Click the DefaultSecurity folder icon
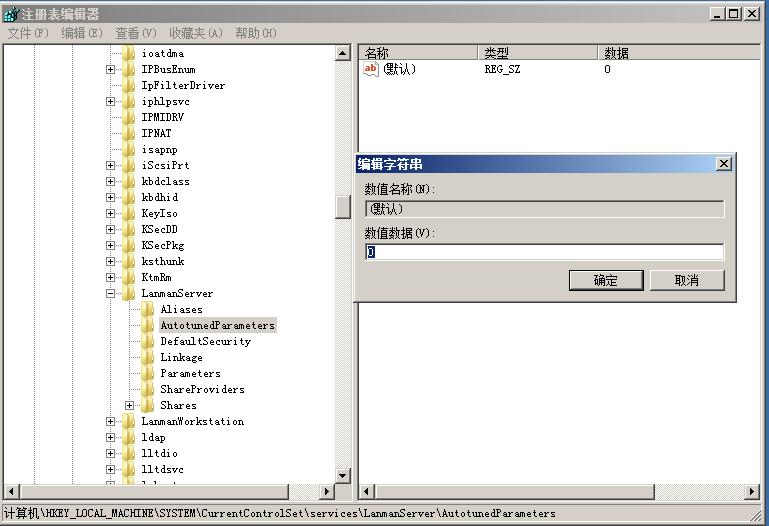Viewport: 769px width, 526px height. (148, 341)
